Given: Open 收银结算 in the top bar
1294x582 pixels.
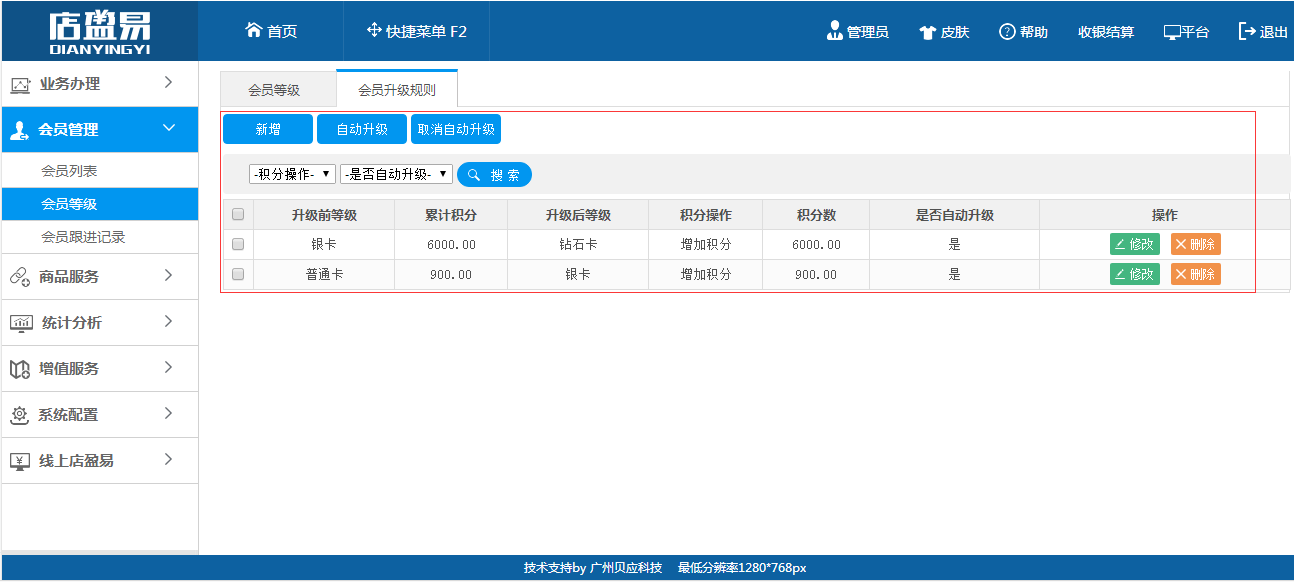Looking at the screenshot, I should pos(1105,32).
